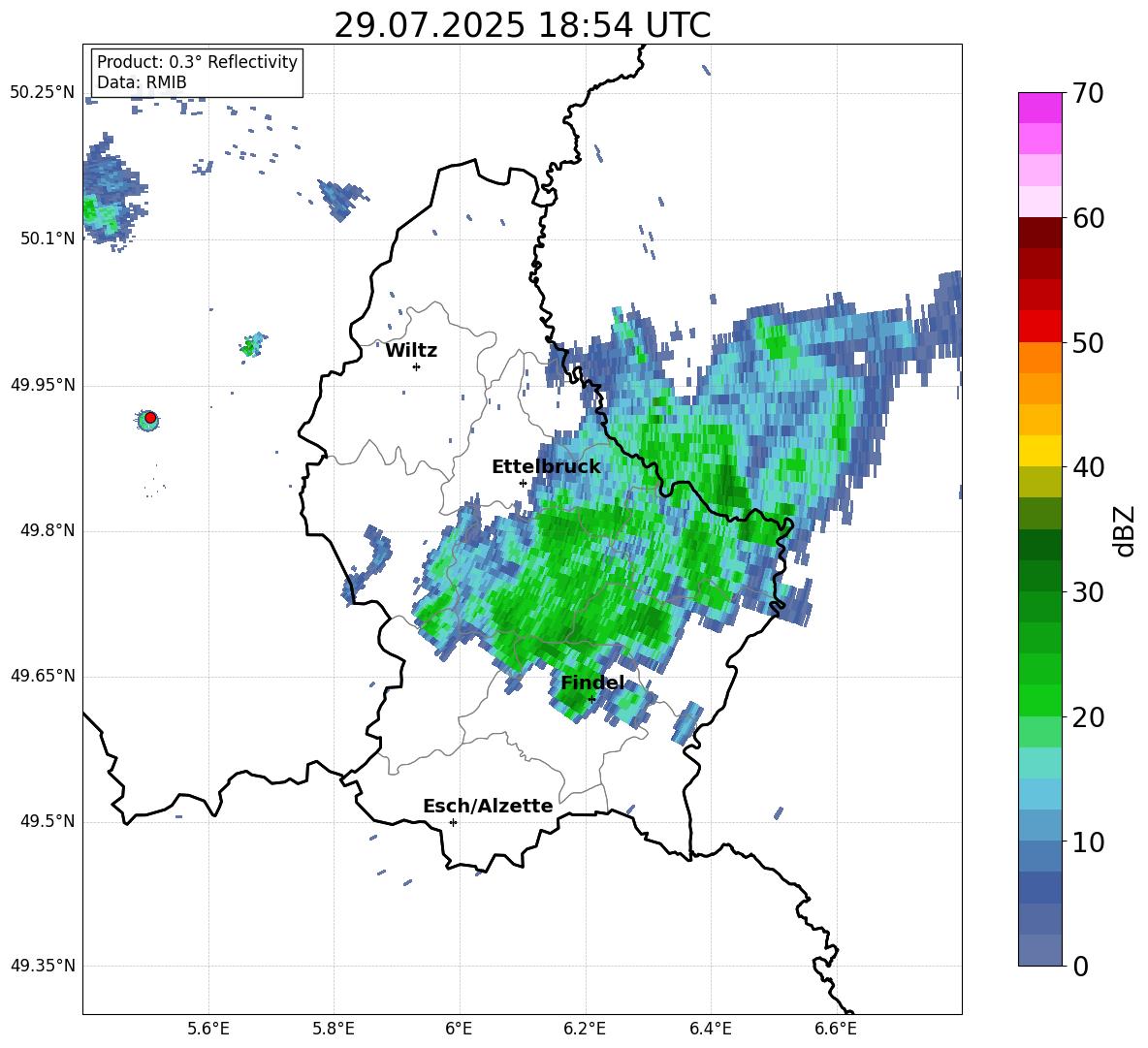Click the cross marker below Wiltz

[417, 366]
